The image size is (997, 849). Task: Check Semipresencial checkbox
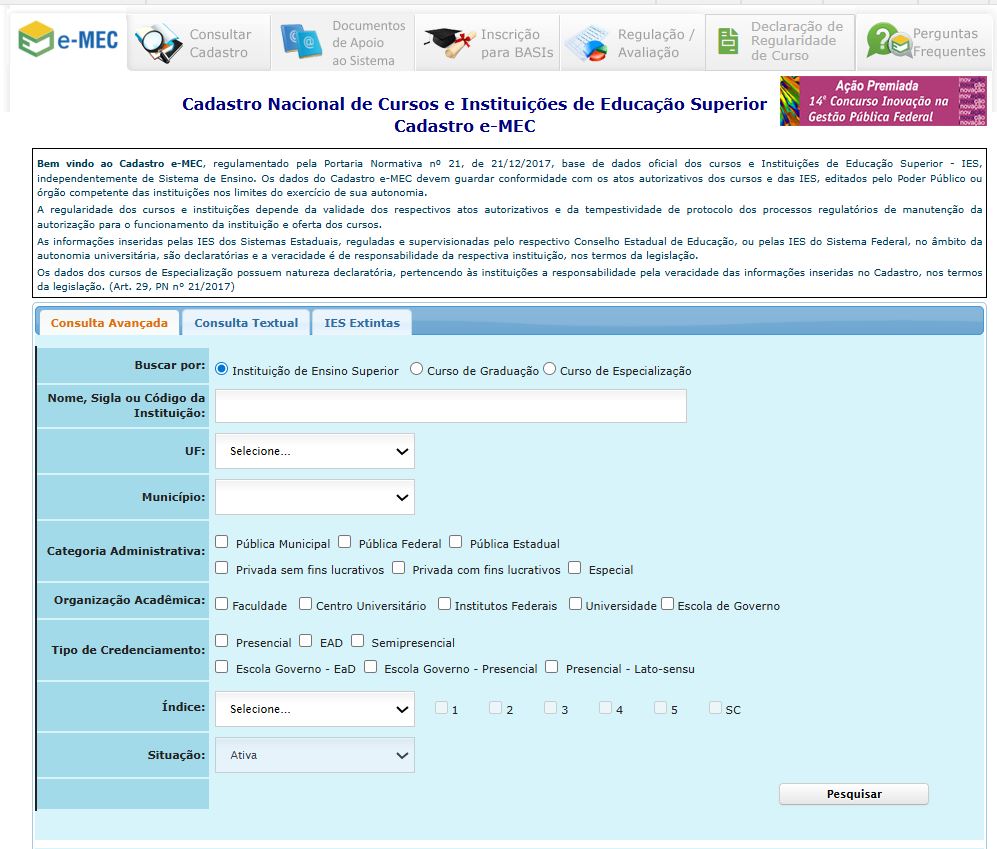357,641
